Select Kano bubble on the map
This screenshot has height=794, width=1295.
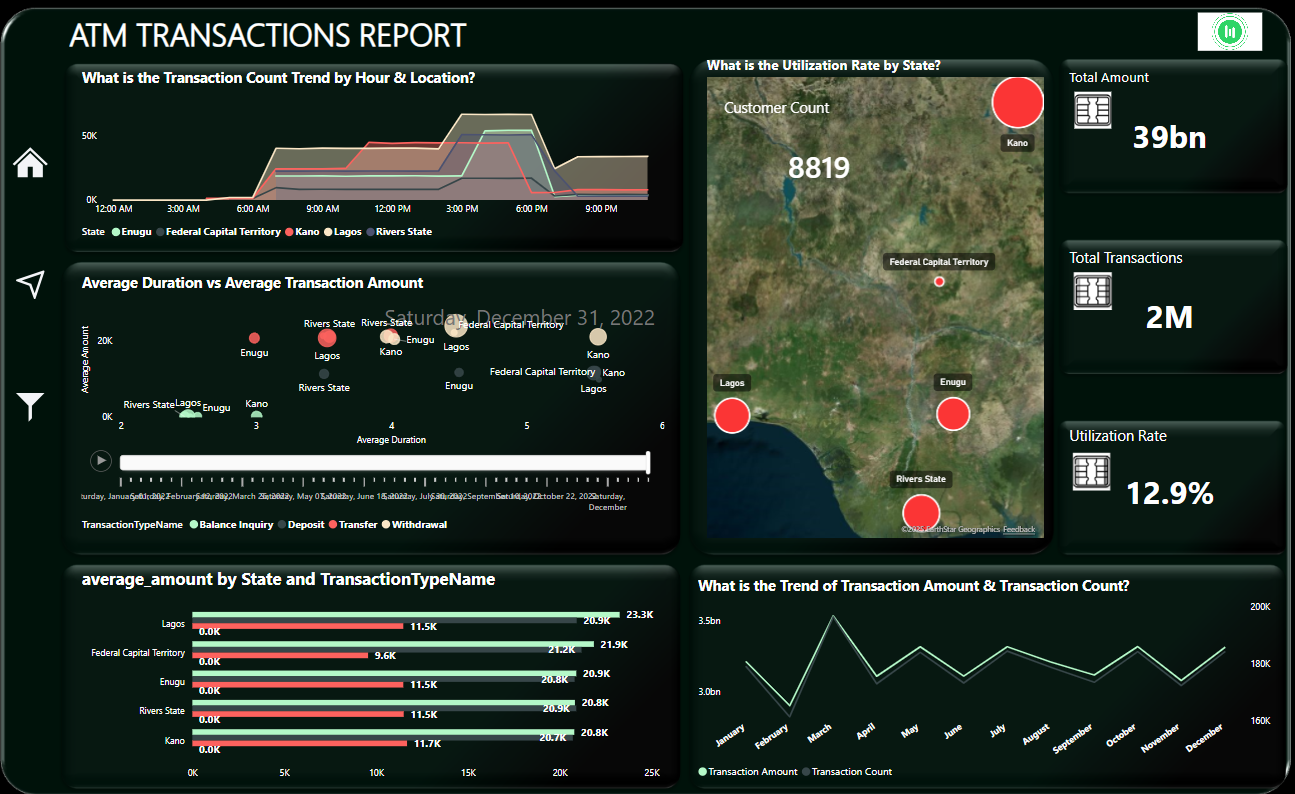click(1017, 101)
